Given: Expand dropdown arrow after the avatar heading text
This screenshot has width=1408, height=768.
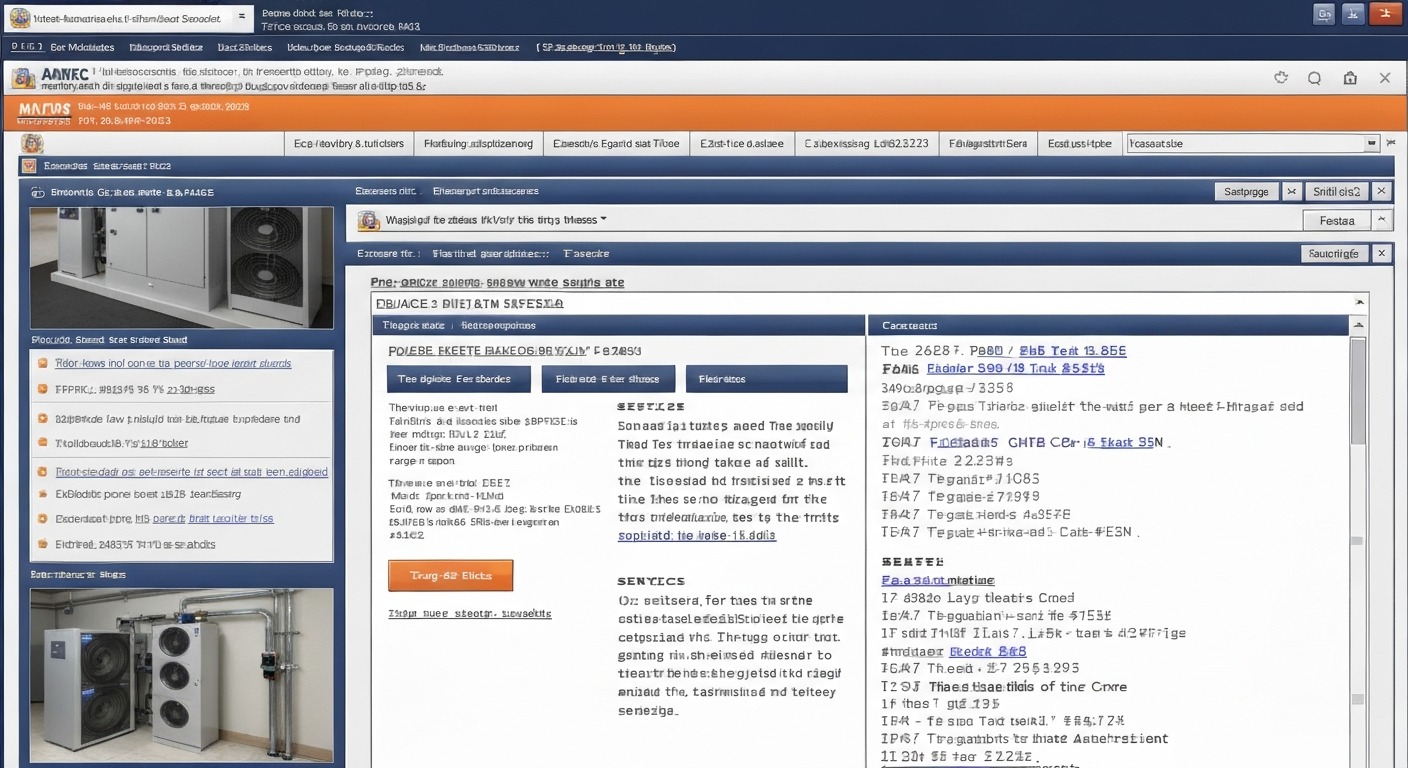Looking at the screenshot, I should pyautogui.click(x=603, y=219).
